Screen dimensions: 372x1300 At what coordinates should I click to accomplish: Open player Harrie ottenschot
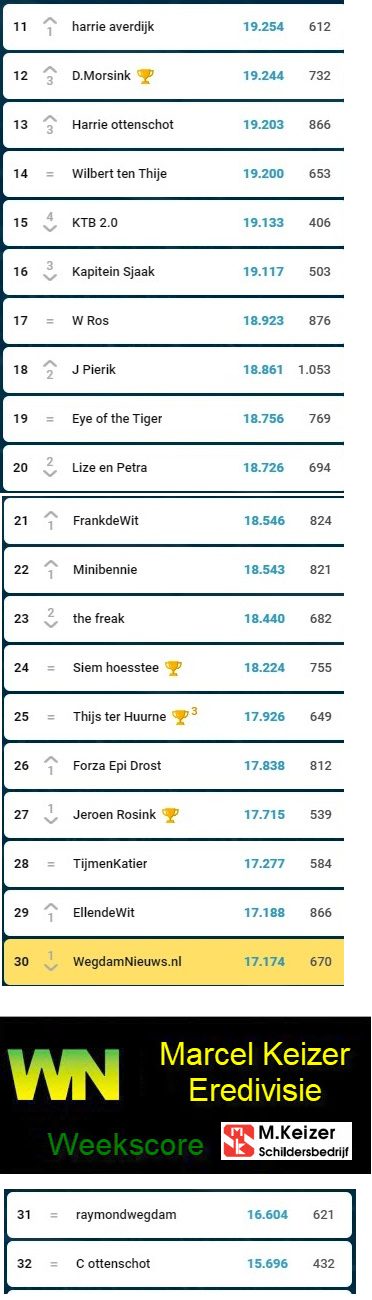pyautogui.click(x=123, y=125)
